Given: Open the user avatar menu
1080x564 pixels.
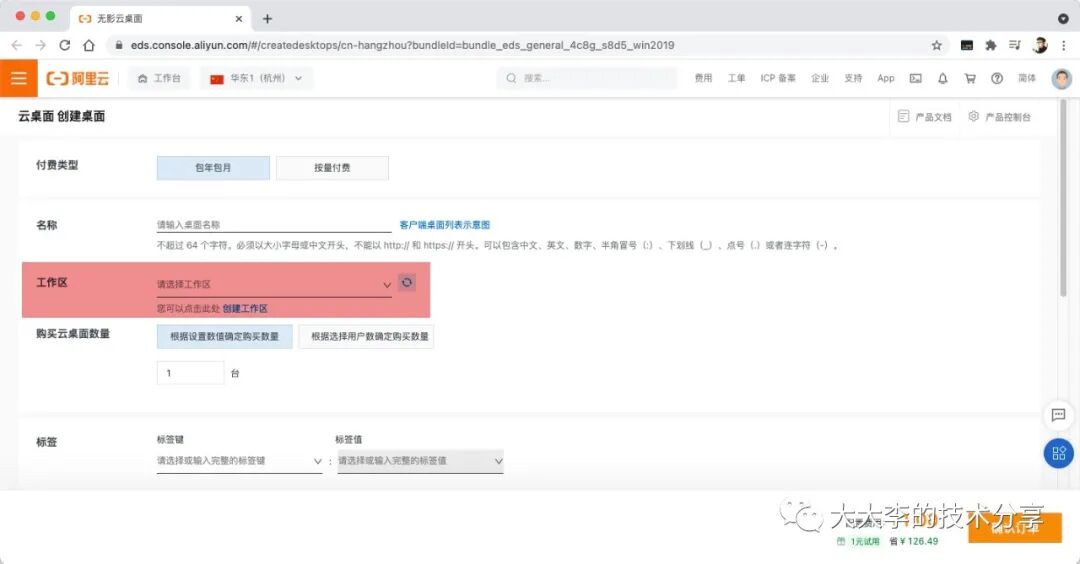Looking at the screenshot, I should (x=1061, y=79).
